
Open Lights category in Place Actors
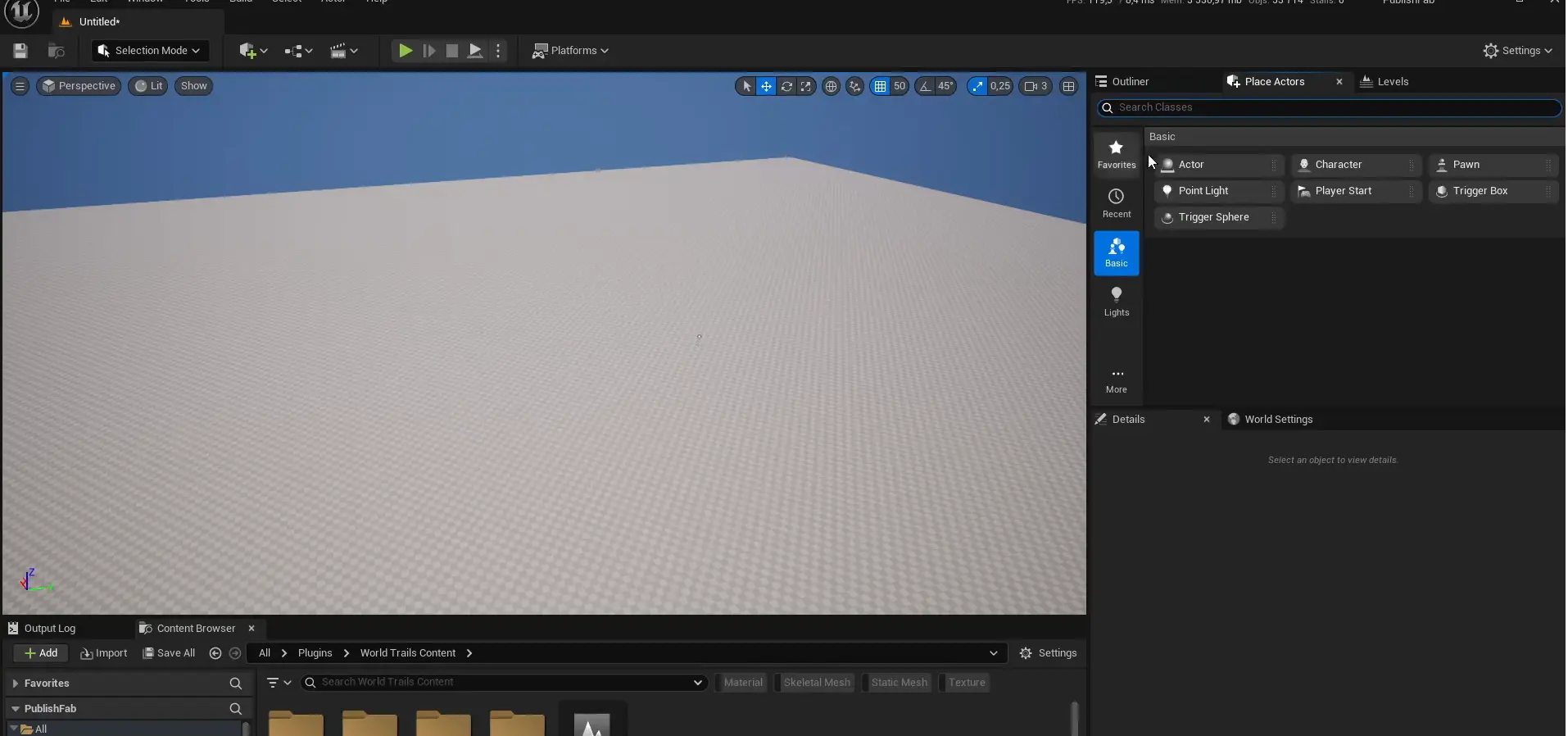point(1117,302)
